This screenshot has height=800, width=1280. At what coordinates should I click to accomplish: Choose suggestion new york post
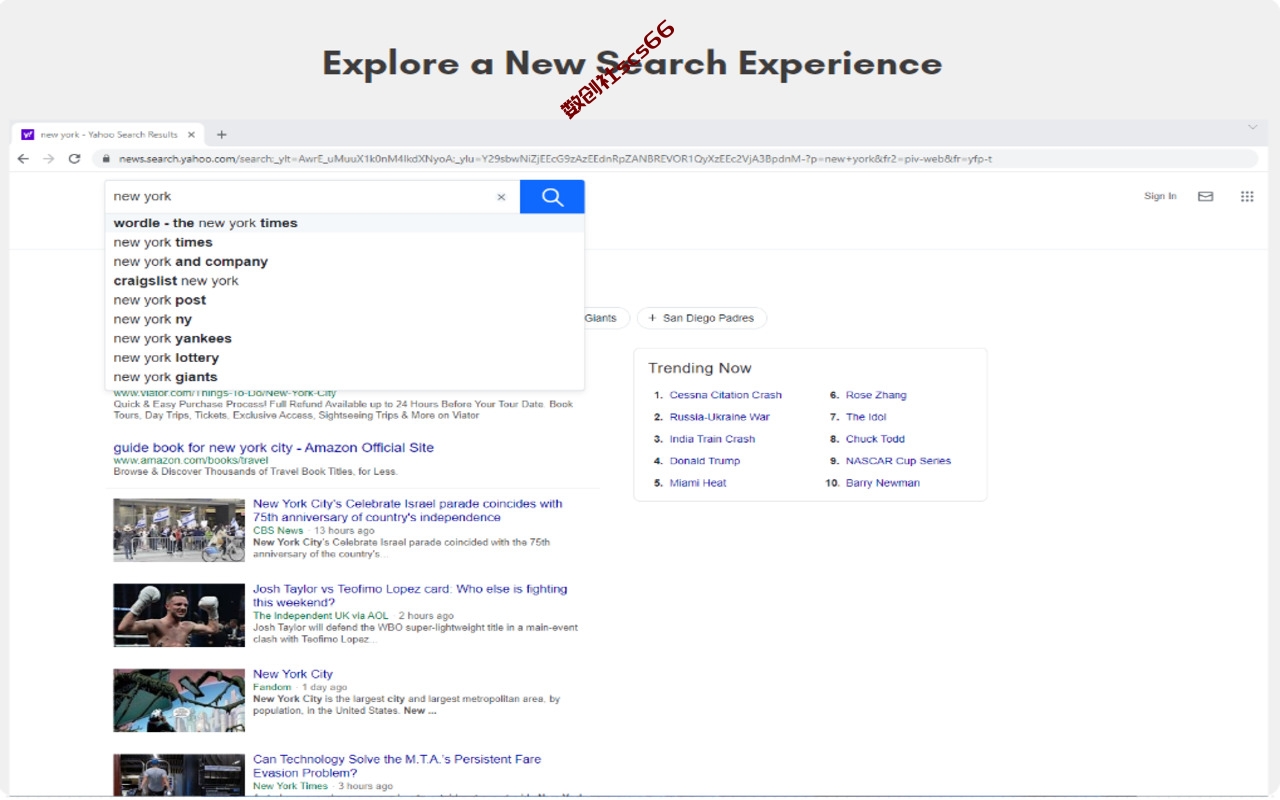click(344, 300)
